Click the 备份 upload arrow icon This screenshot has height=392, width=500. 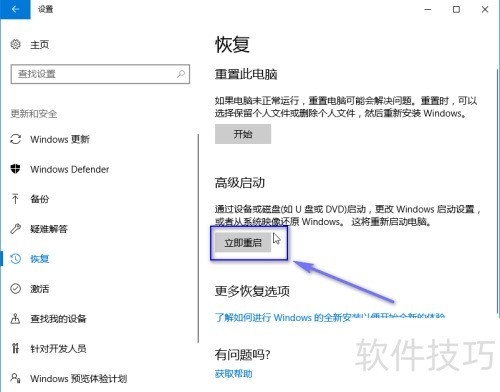click(15, 199)
